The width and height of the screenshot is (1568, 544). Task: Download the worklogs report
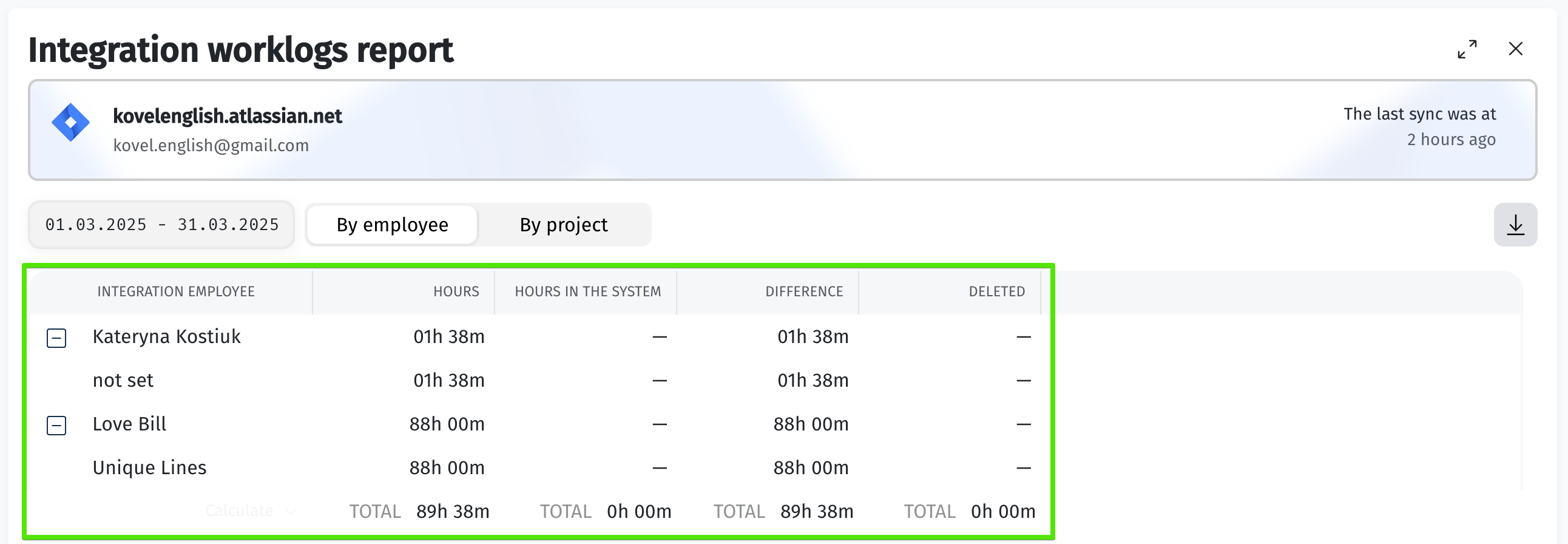coord(1515,225)
